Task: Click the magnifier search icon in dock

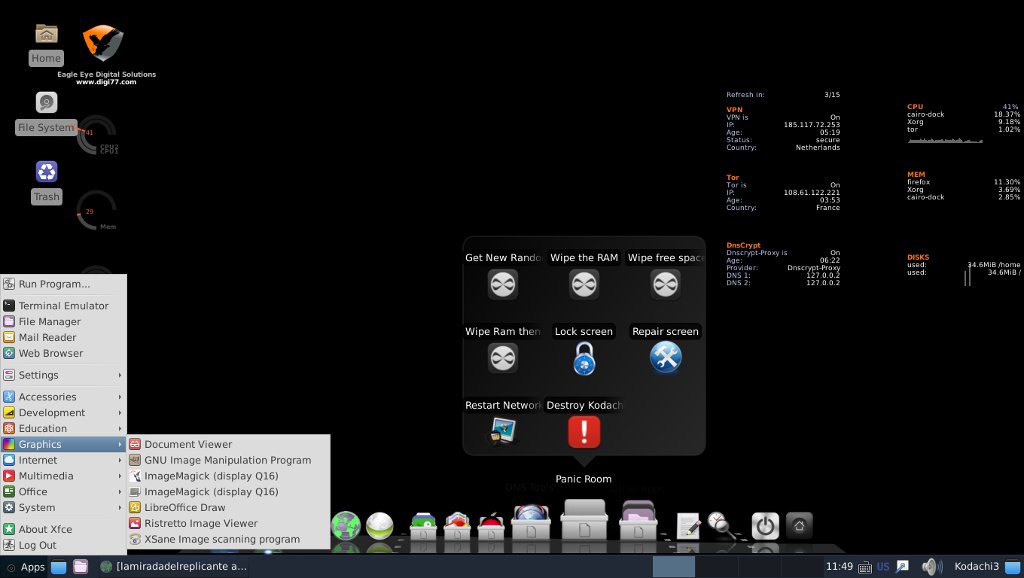Action: click(x=719, y=524)
